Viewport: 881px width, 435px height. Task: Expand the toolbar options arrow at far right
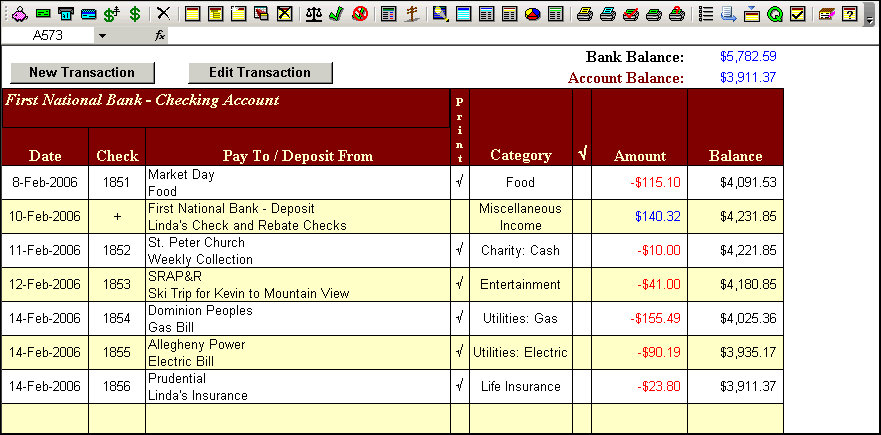coord(870,16)
